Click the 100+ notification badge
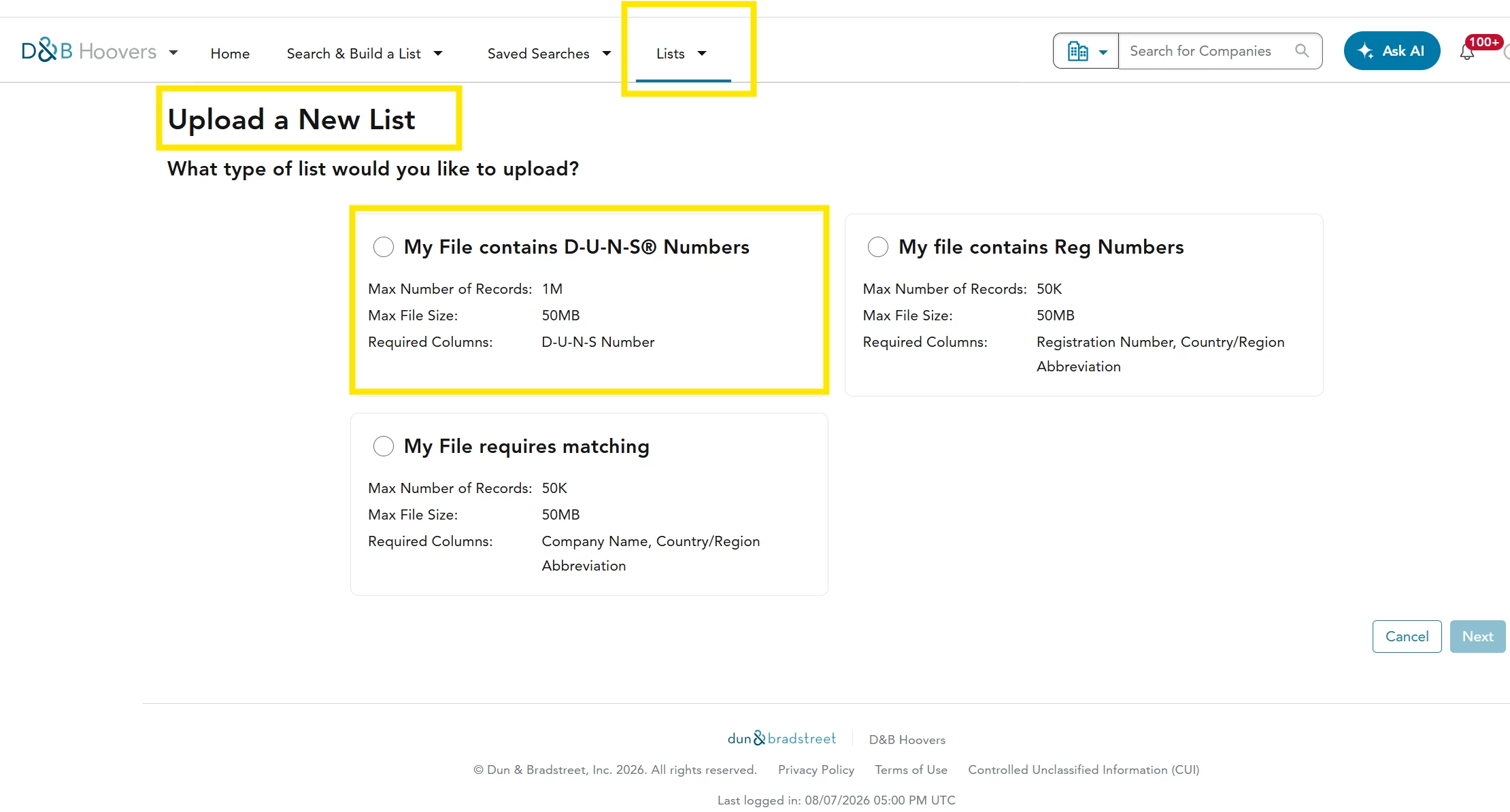This screenshot has width=1510, height=812. [1483, 42]
